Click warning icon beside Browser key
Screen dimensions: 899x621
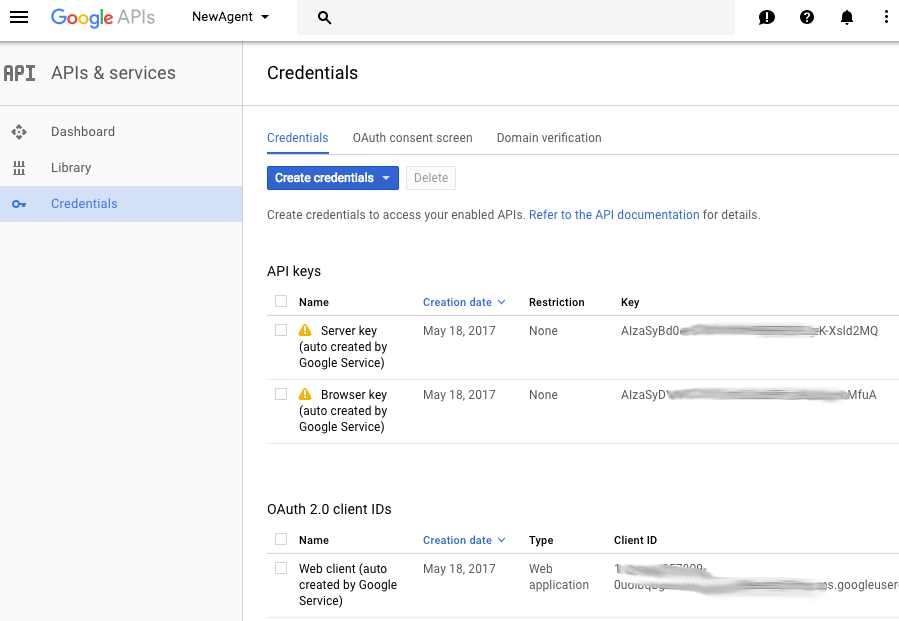pos(306,394)
